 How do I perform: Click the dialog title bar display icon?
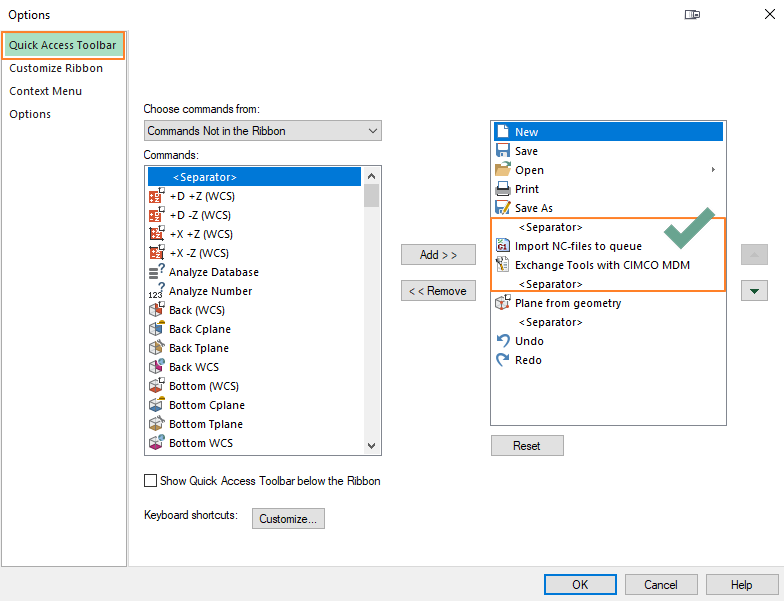(692, 14)
